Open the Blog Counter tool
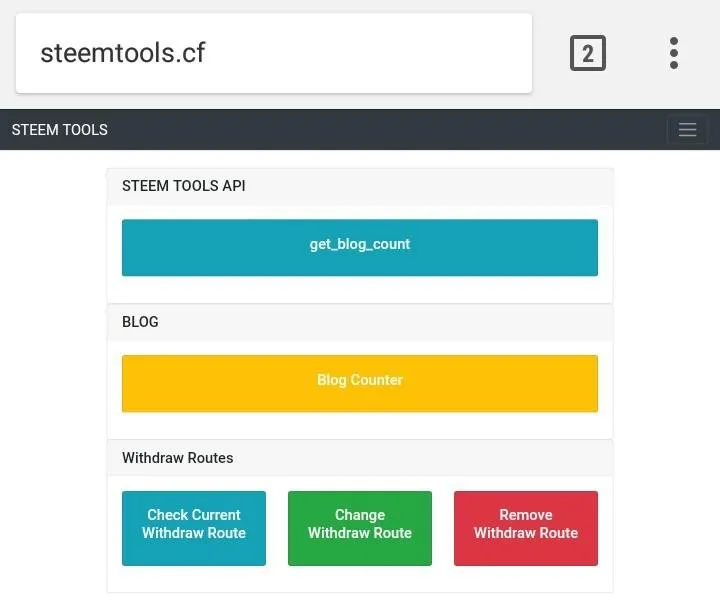Viewport: 720px width, 614px height. pos(360,383)
